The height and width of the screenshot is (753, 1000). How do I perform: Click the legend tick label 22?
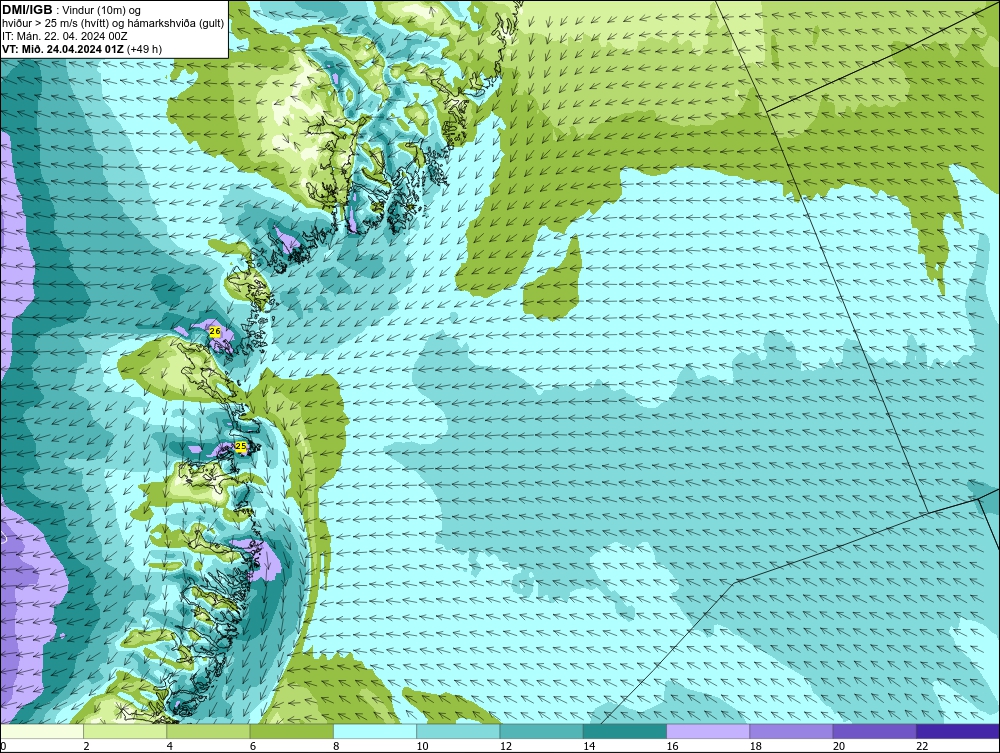(x=922, y=746)
